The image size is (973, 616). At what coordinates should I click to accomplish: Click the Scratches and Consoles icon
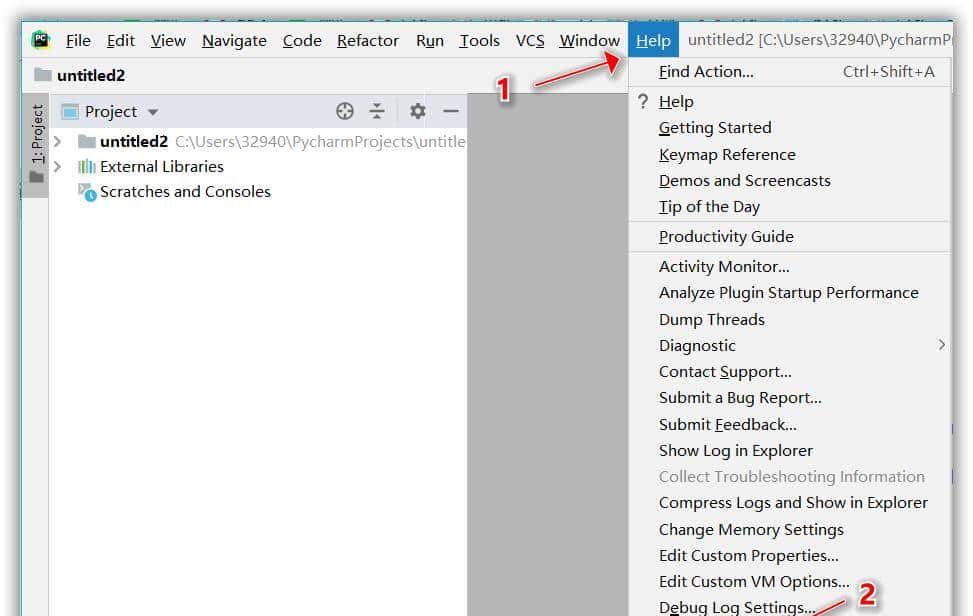88,192
